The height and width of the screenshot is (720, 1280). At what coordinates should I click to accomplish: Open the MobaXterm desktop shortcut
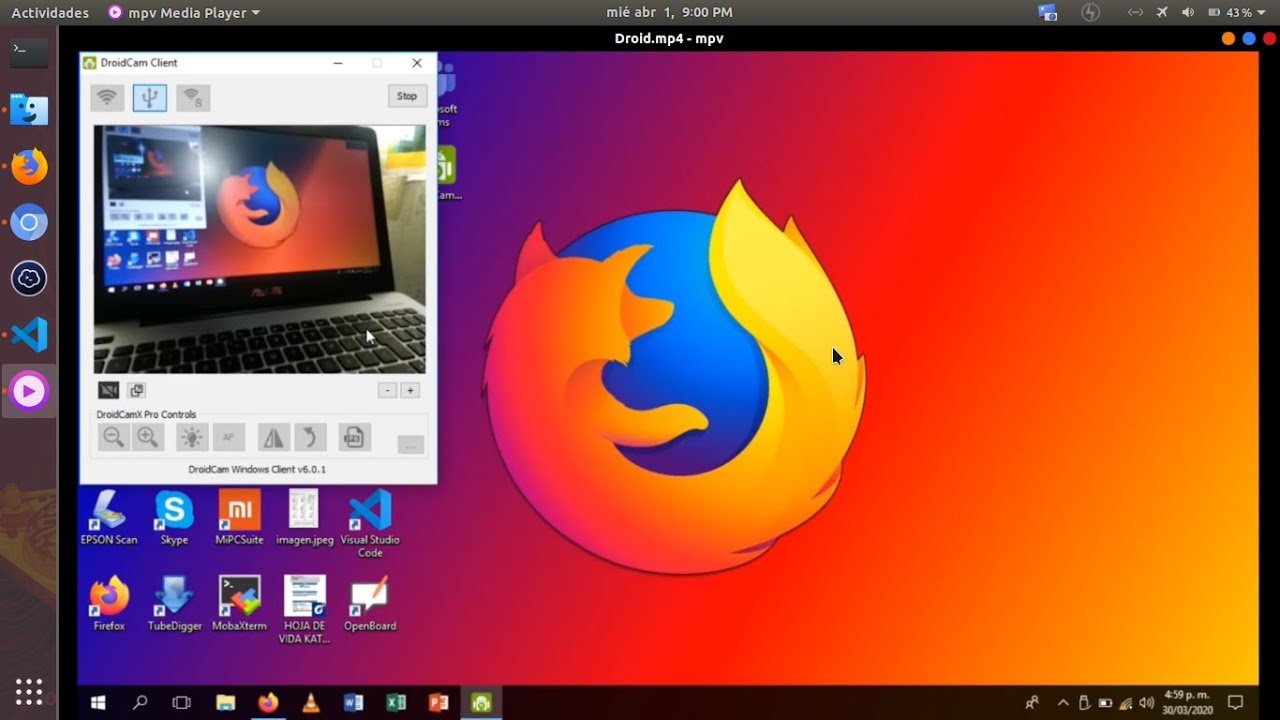pos(239,603)
